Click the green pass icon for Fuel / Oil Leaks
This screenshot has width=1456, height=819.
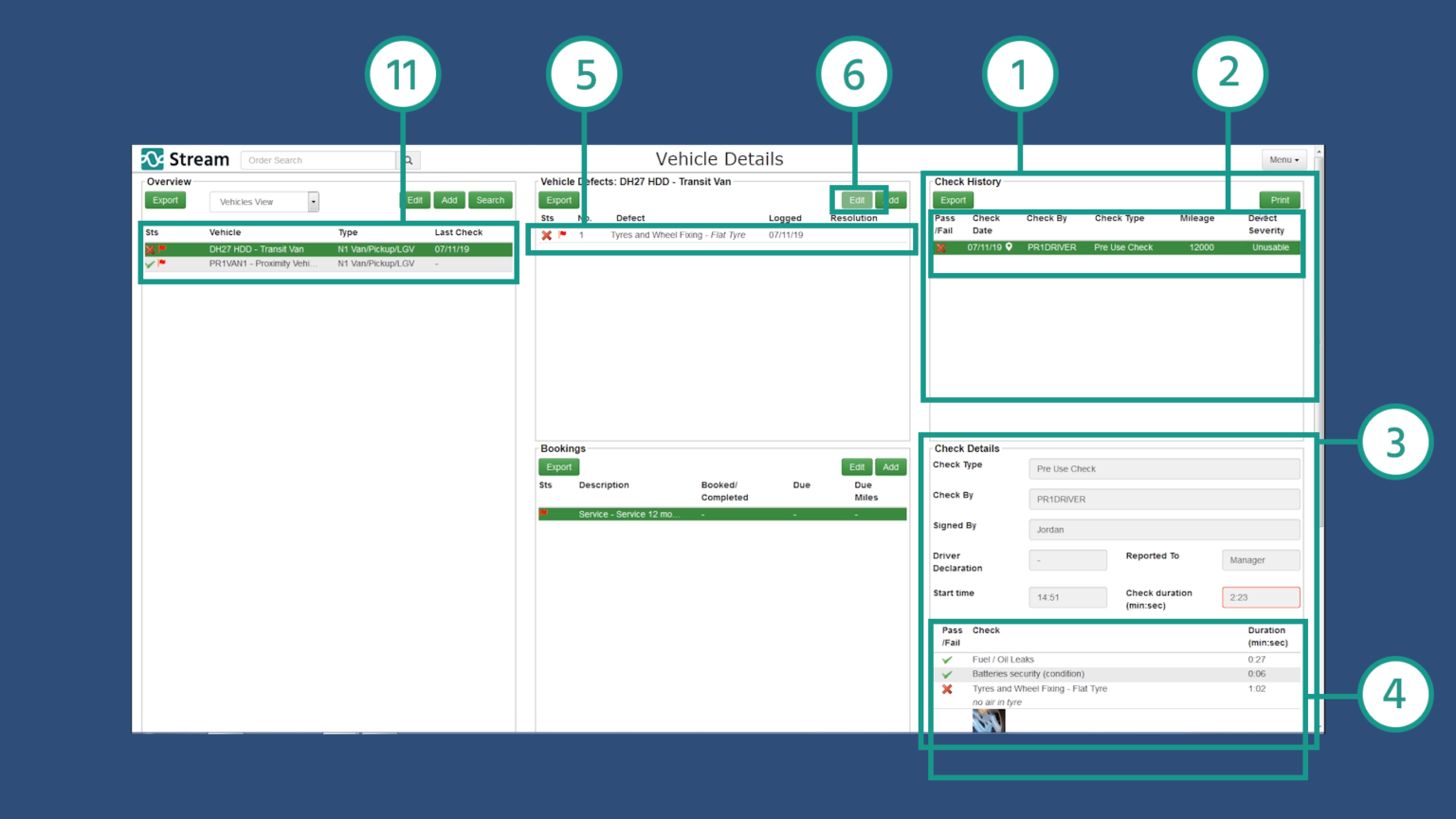point(947,659)
